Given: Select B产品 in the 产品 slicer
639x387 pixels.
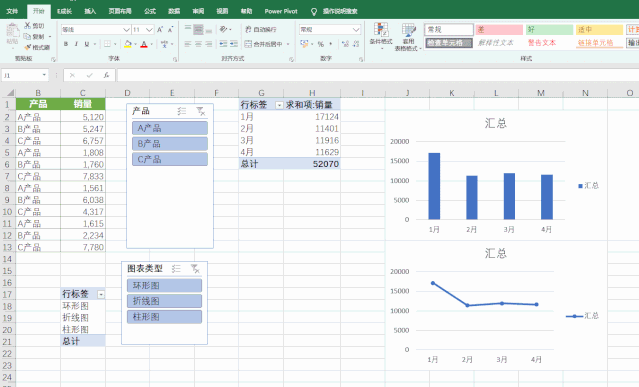Looking at the screenshot, I should coord(170,143).
